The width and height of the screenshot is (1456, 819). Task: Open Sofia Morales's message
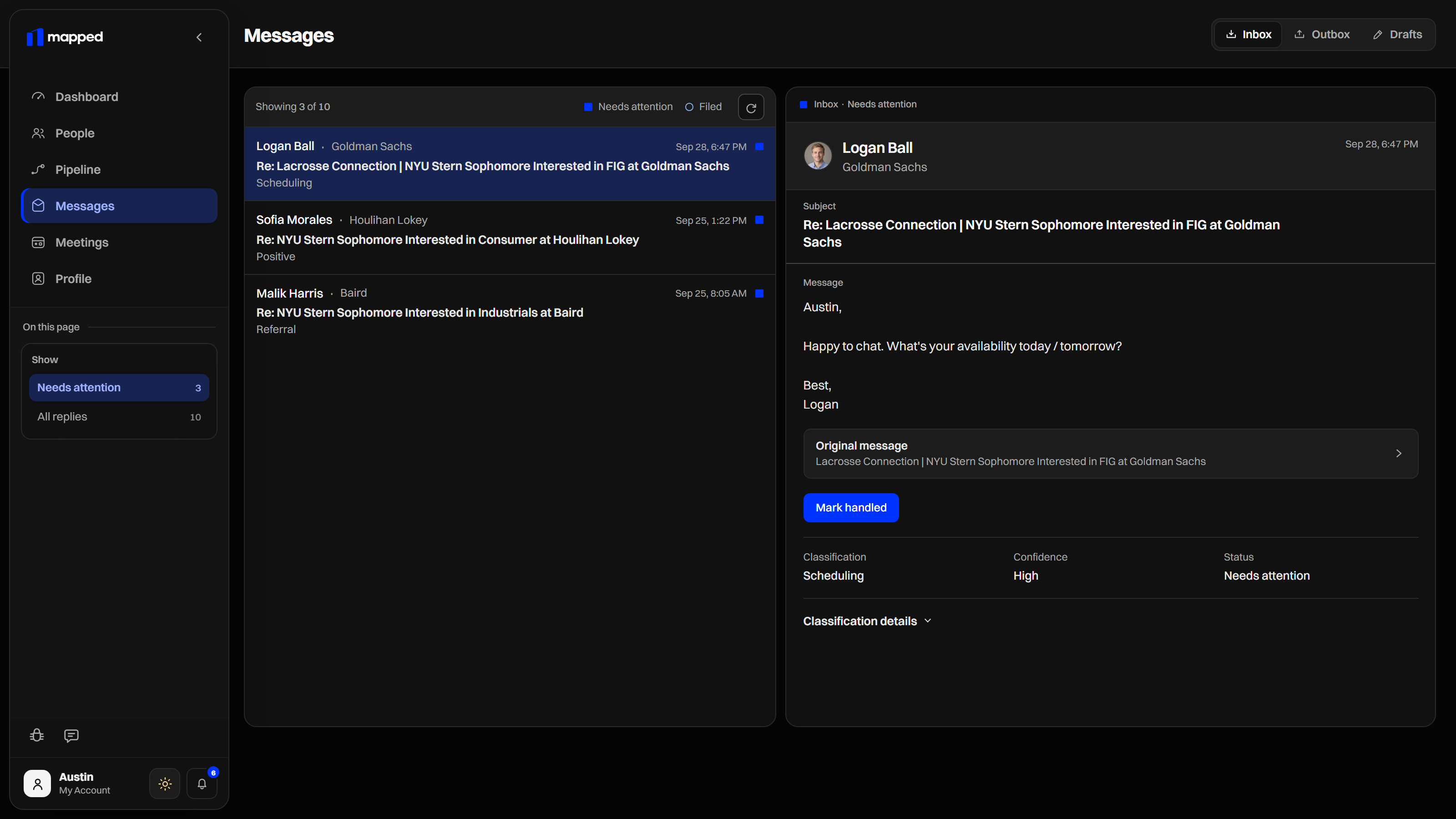pyautogui.click(x=510, y=238)
